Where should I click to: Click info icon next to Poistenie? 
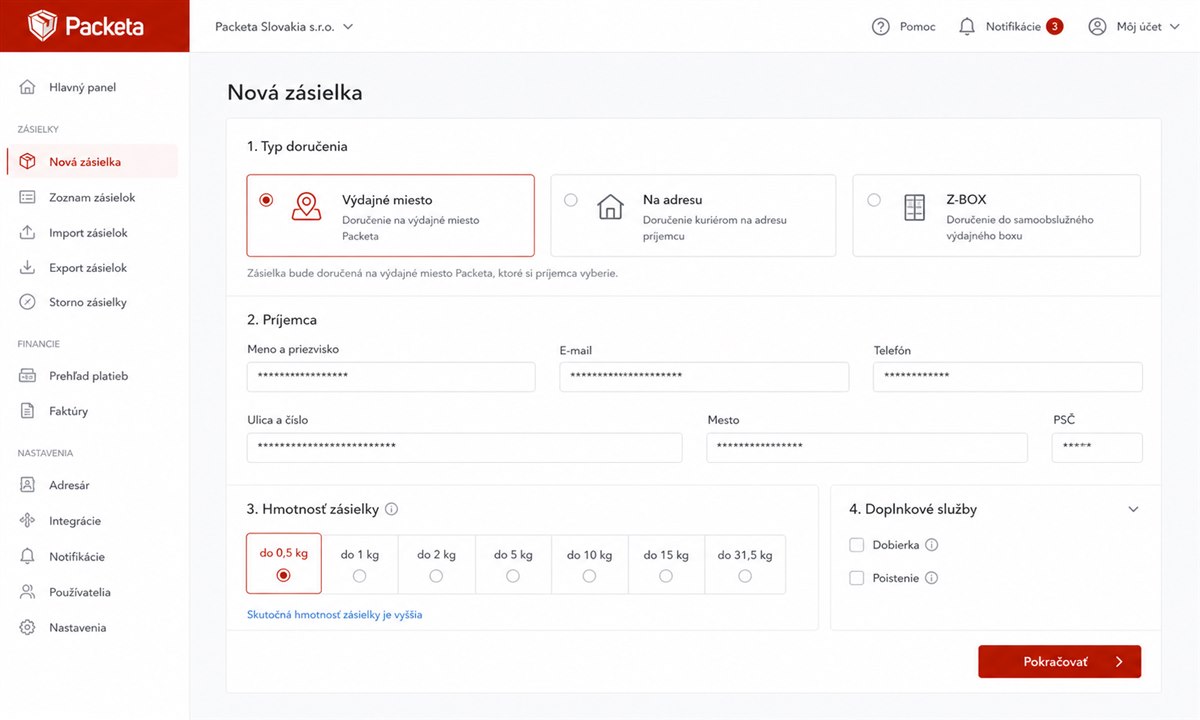932,578
